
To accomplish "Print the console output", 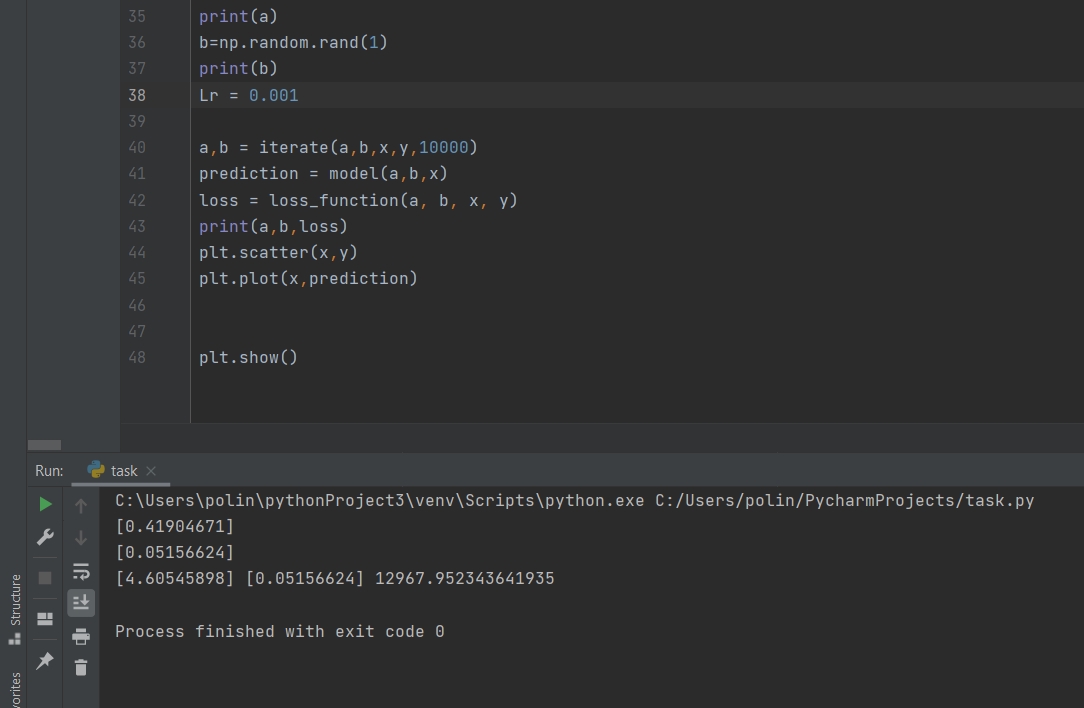I will [81, 636].
